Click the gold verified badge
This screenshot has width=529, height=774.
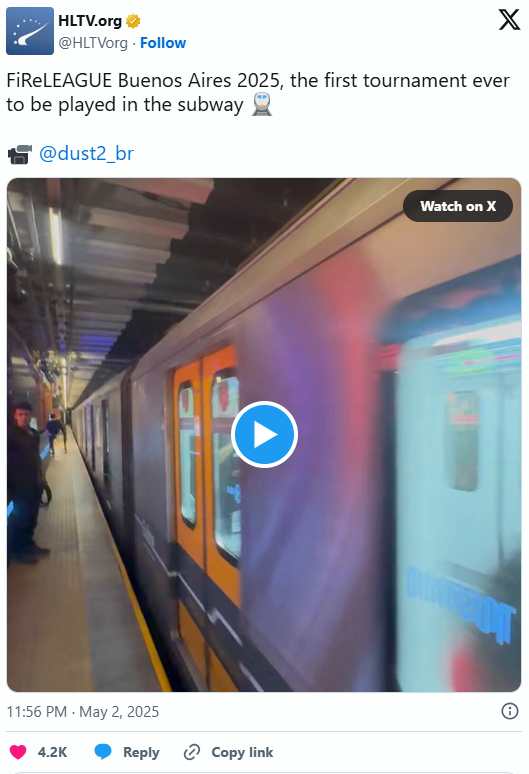coord(133,21)
